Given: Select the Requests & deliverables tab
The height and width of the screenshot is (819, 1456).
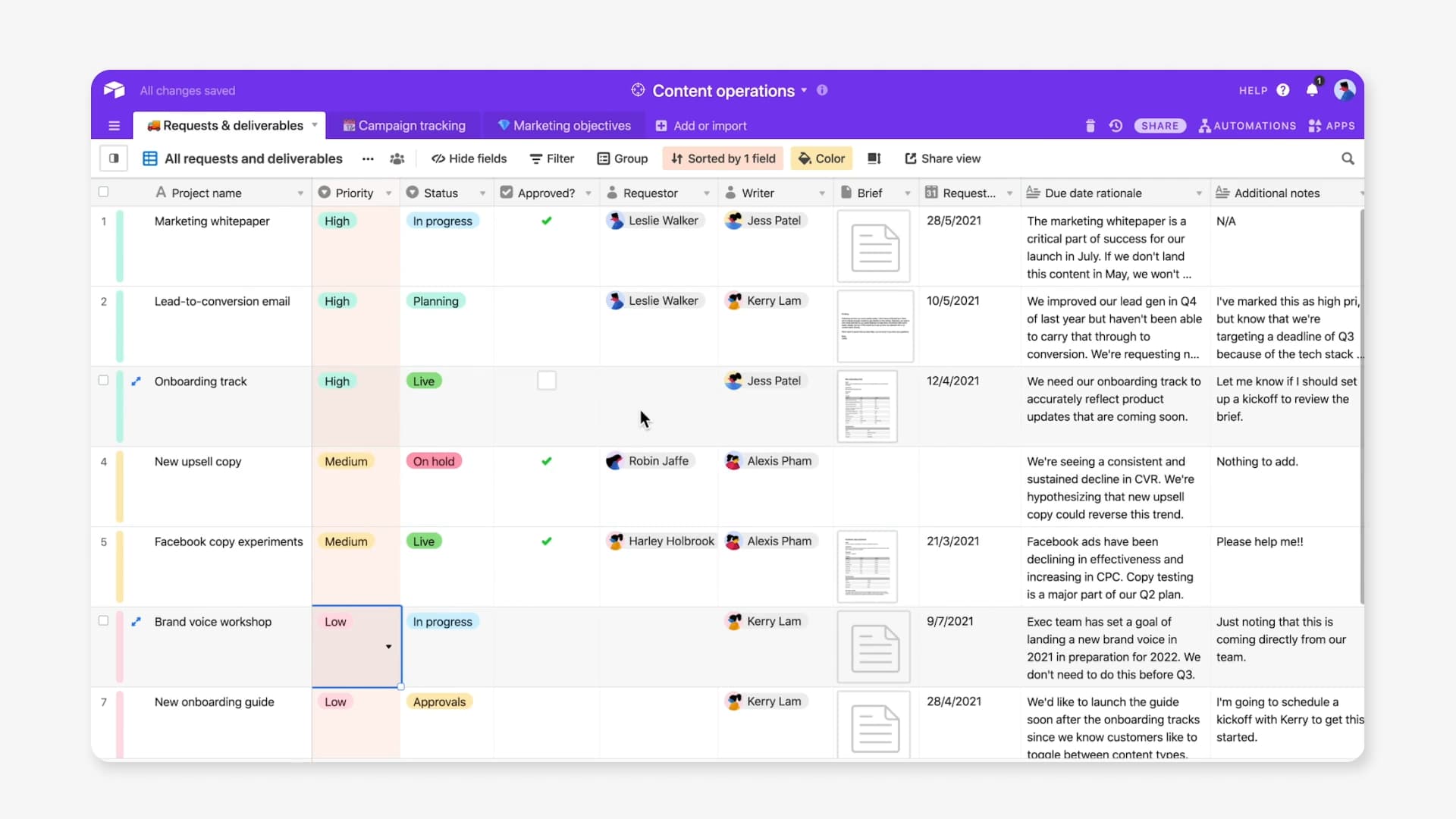Looking at the screenshot, I should [230, 126].
